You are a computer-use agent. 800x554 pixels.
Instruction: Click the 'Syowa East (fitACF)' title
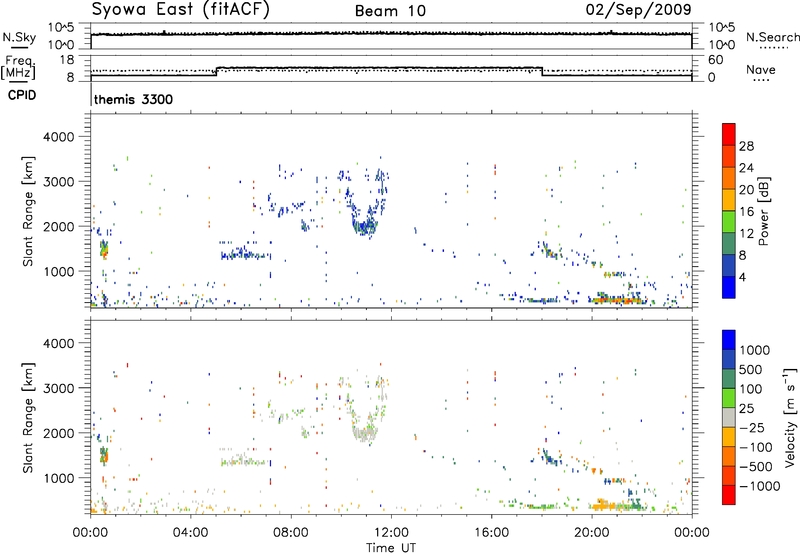pyautogui.click(x=181, y=10)
